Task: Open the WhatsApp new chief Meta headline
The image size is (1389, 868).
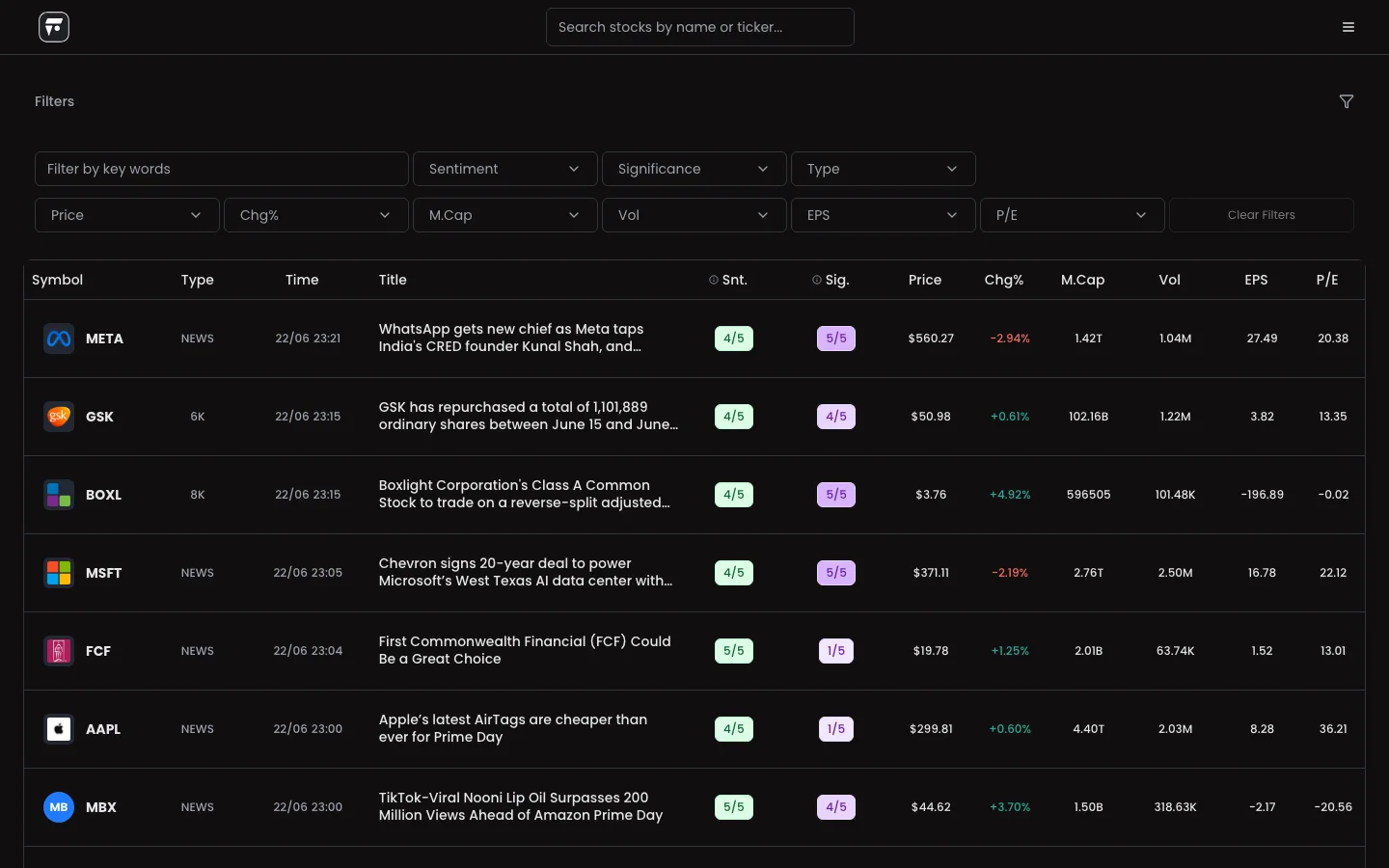Action: [511, 338]
